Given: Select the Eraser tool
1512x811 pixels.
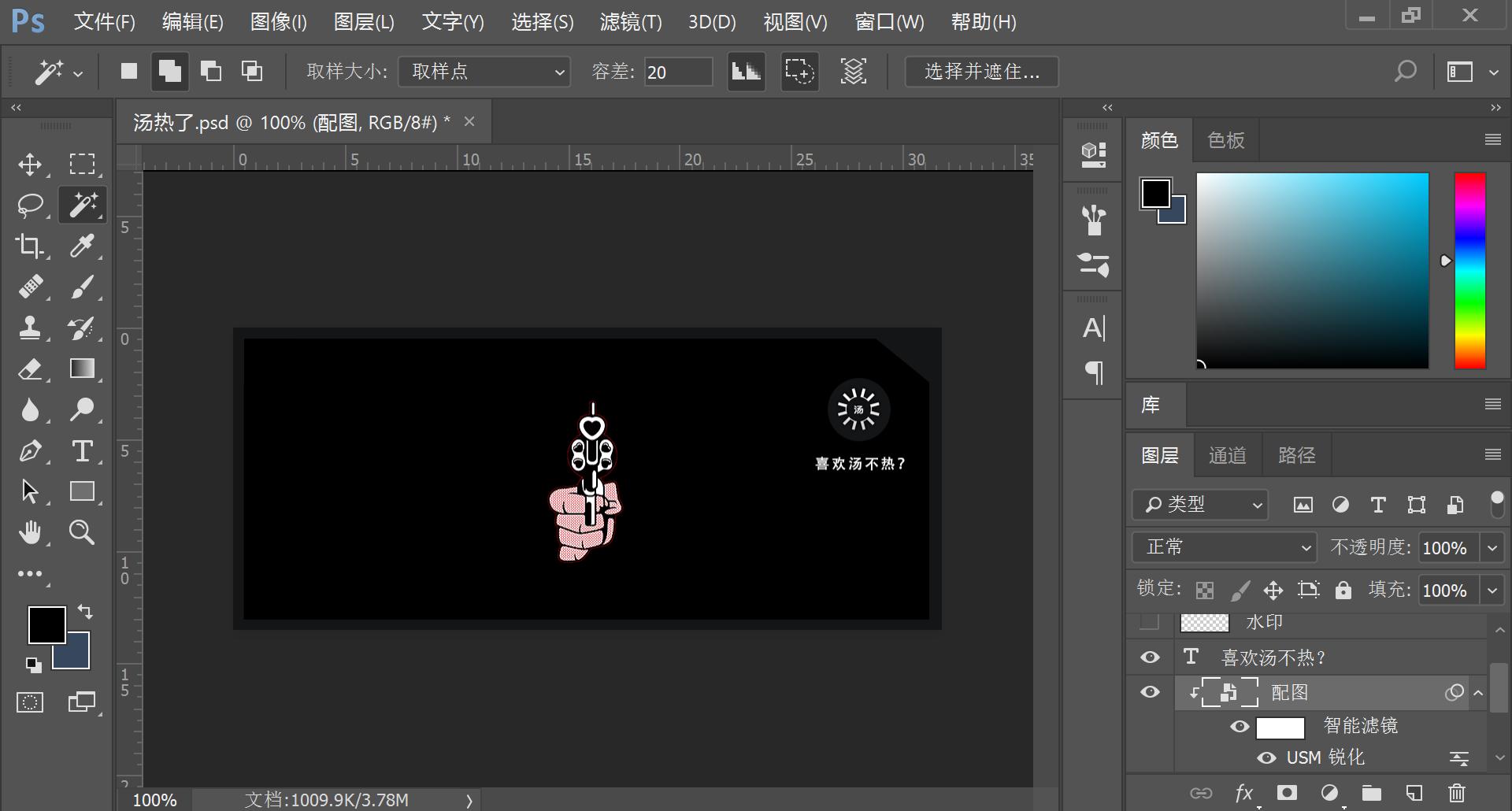Looking at the screenshot, I should tap(31, 369).
